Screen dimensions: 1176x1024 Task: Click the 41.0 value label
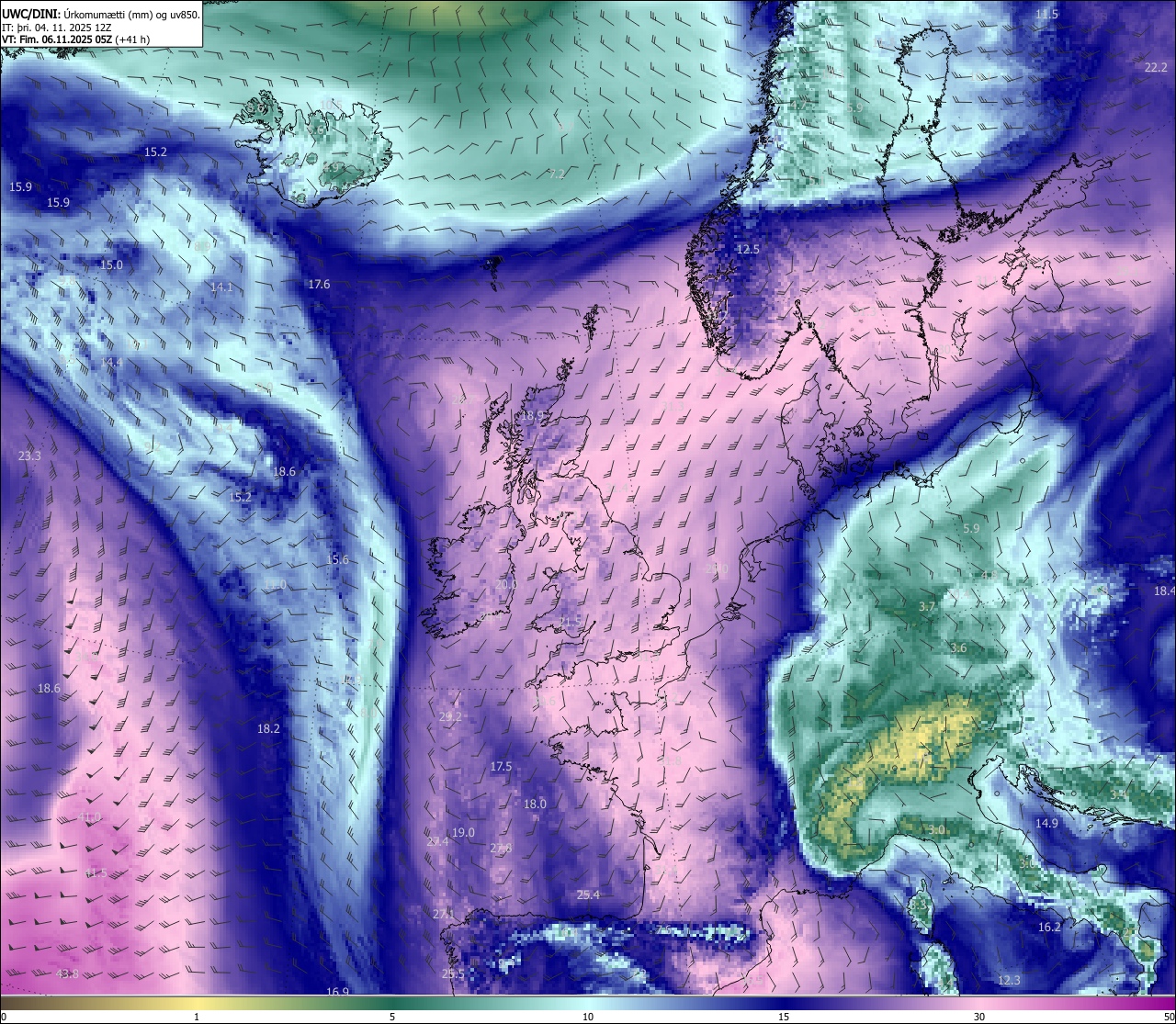pos(89,817)
